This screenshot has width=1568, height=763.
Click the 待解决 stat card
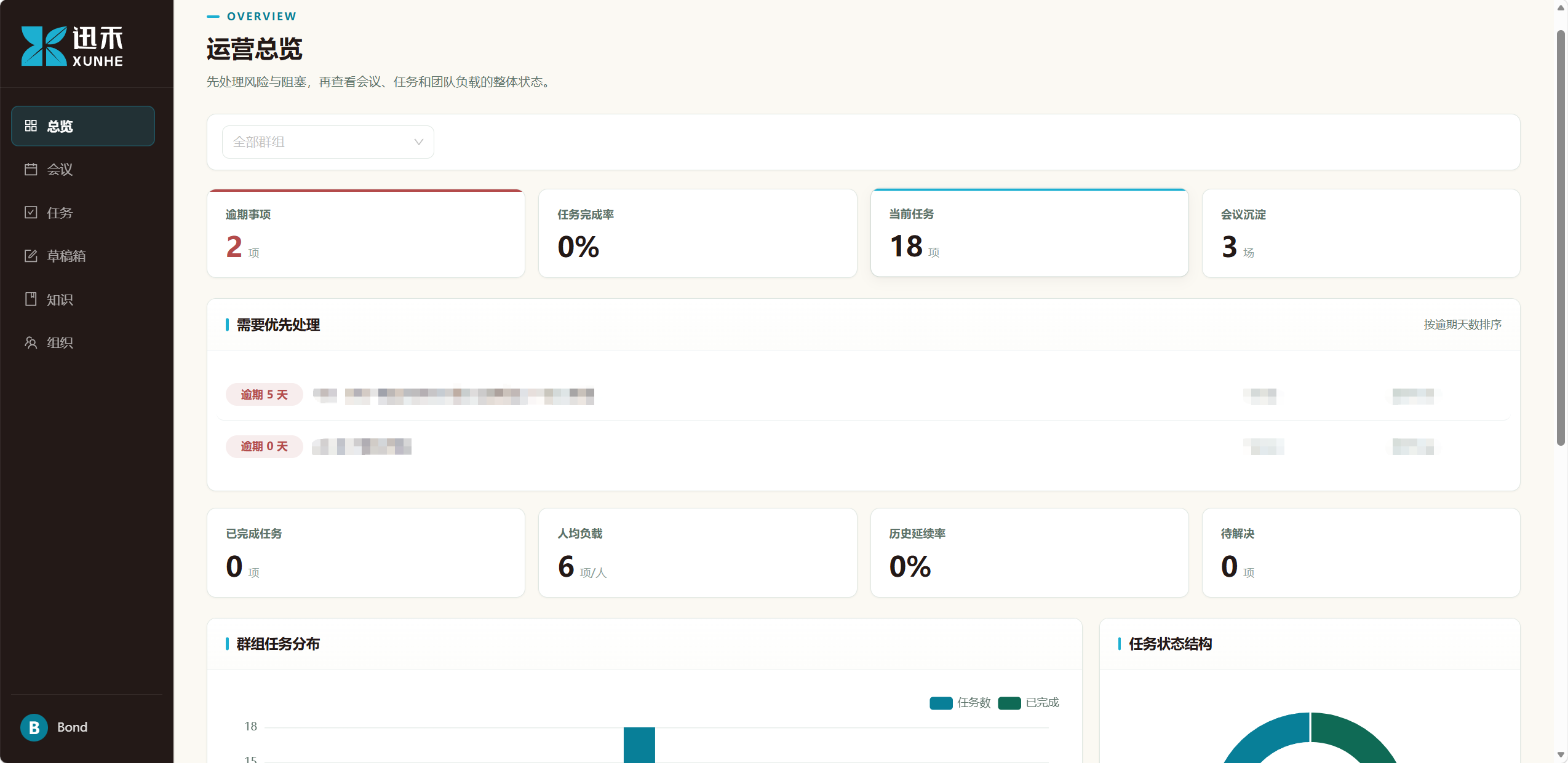point(1361,553)
